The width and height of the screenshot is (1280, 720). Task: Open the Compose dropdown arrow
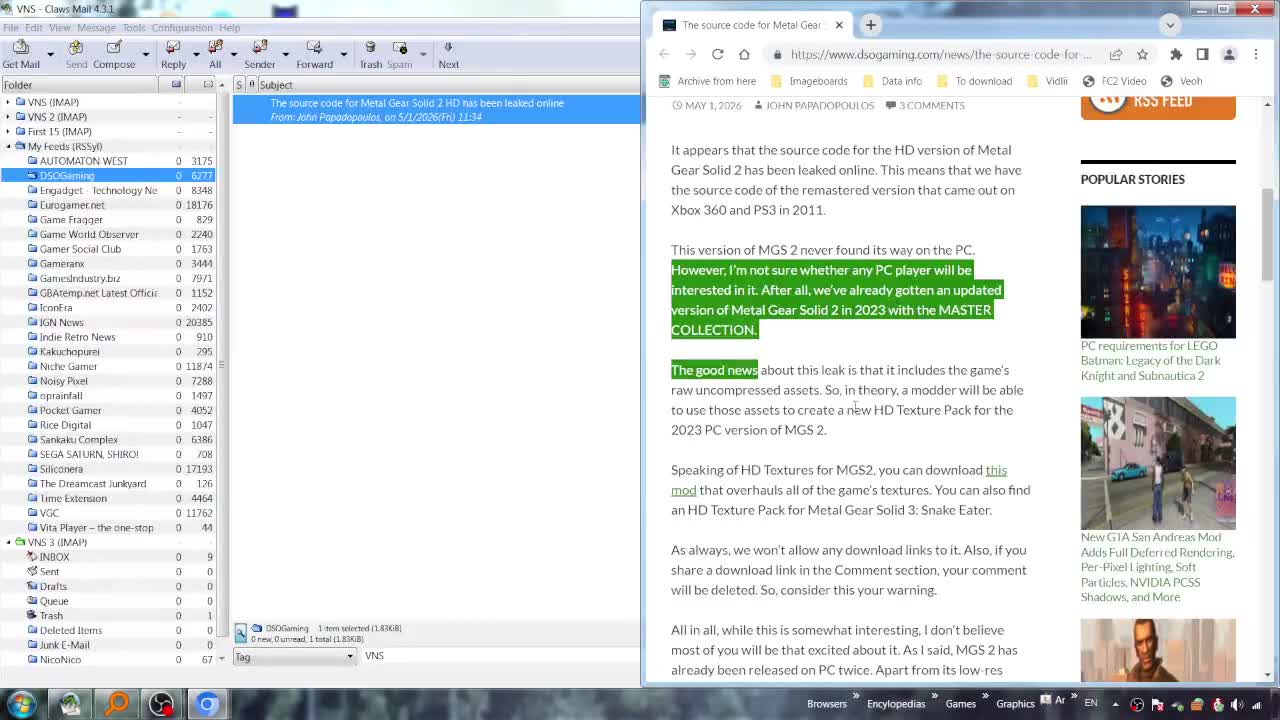point(145,54)
